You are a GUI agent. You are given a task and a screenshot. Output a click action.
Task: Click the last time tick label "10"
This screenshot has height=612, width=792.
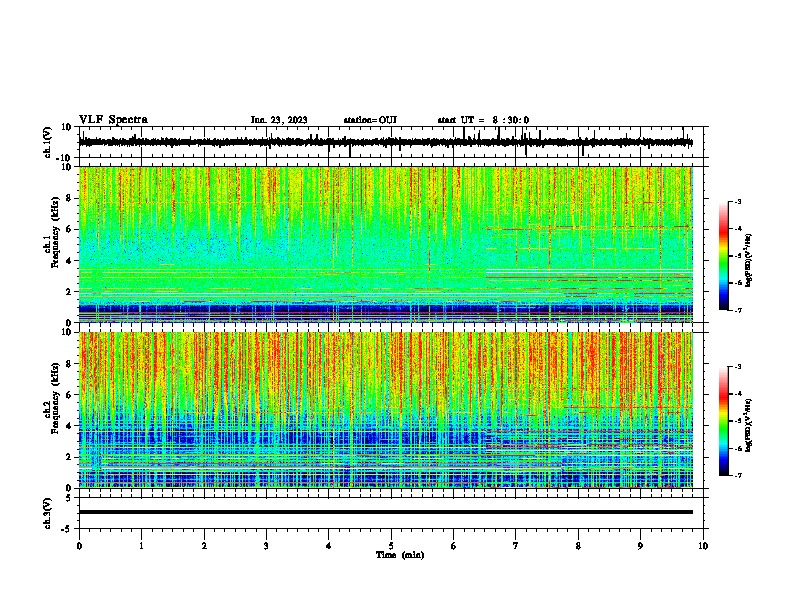(x=703, y=546)
